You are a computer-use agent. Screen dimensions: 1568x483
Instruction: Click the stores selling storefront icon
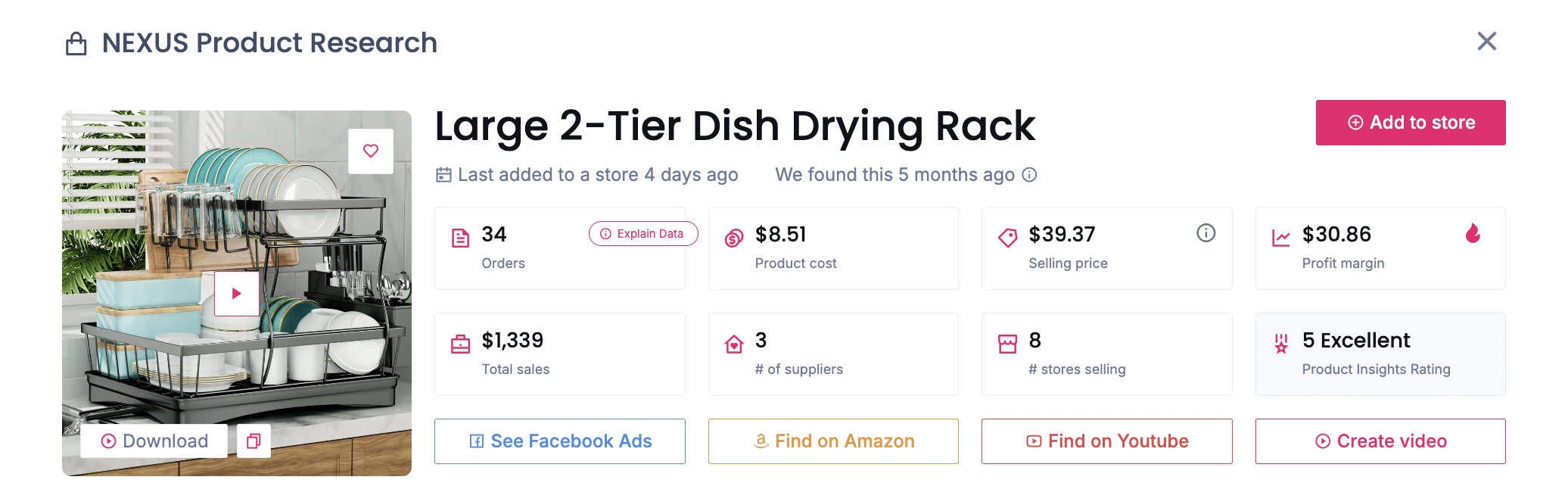pos(1006,343)
